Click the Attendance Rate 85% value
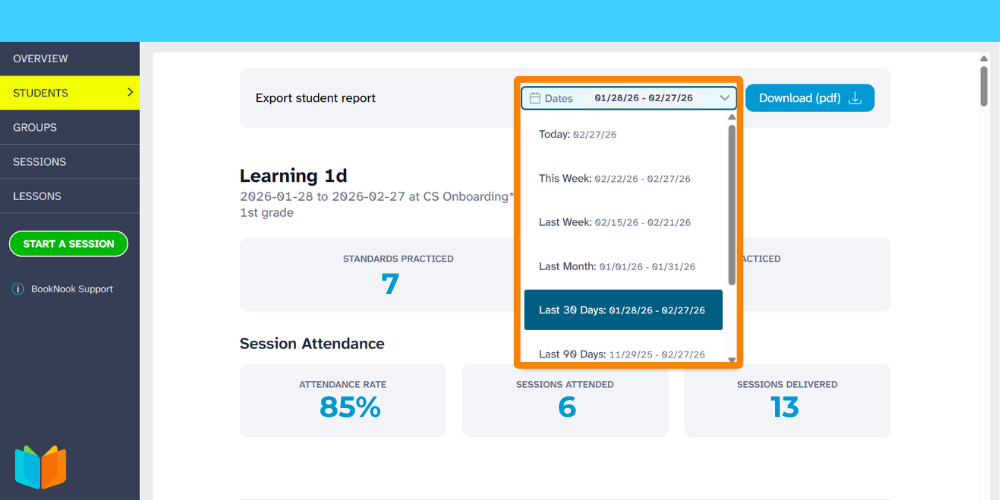1000x500 pixels. pyautogui.click(x=349, y=407)
